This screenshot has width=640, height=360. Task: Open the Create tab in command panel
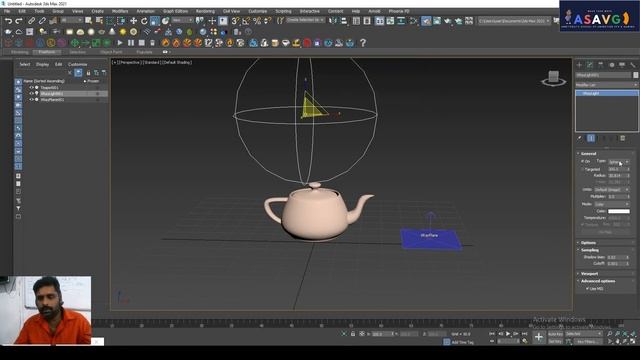[x=579, y=64]
